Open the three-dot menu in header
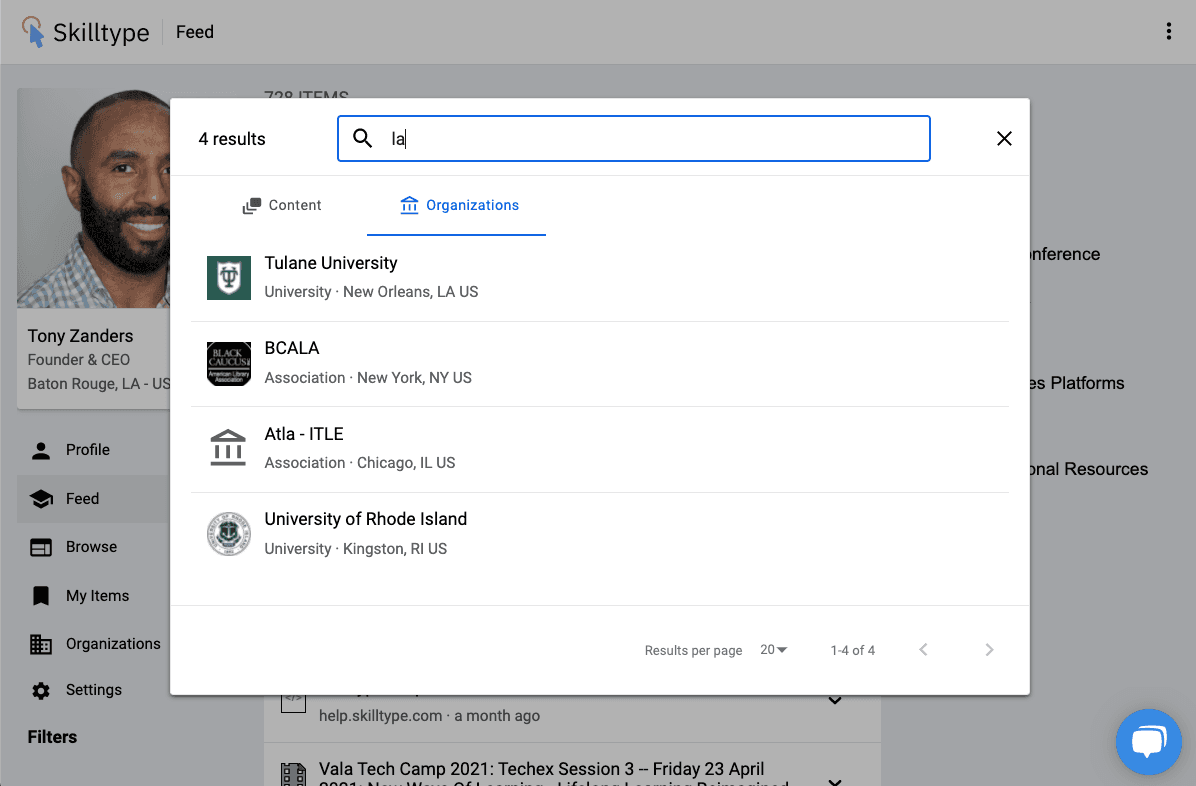 pos(1169,31)
